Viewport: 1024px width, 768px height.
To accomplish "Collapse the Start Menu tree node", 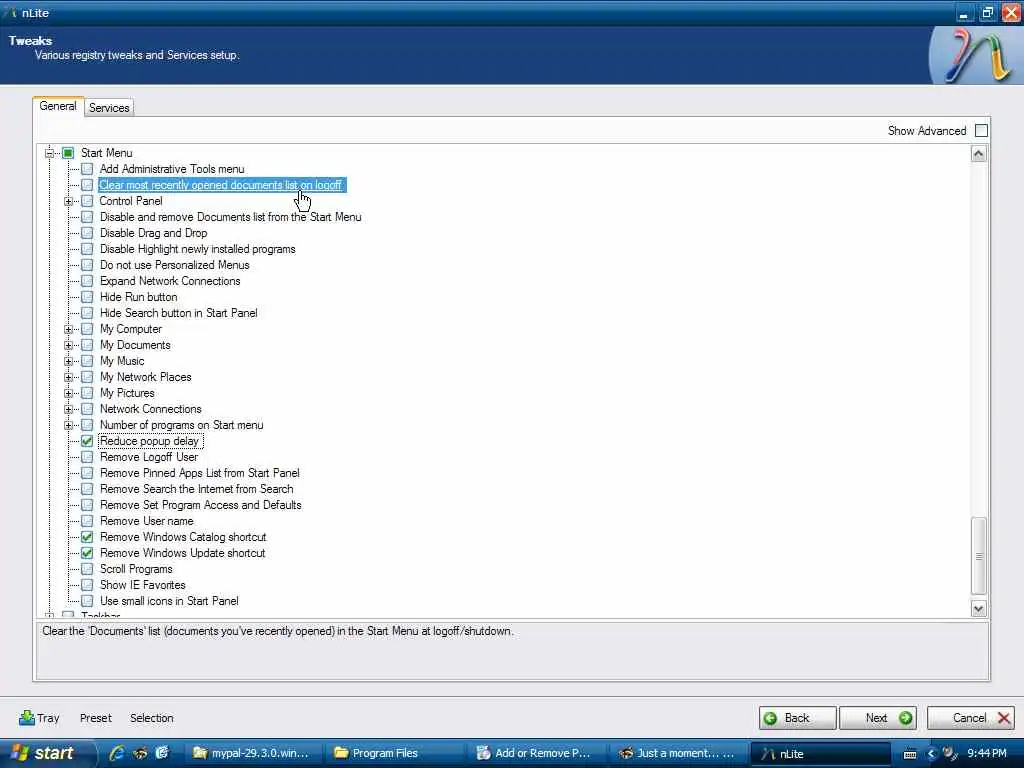I will (50, 153).
